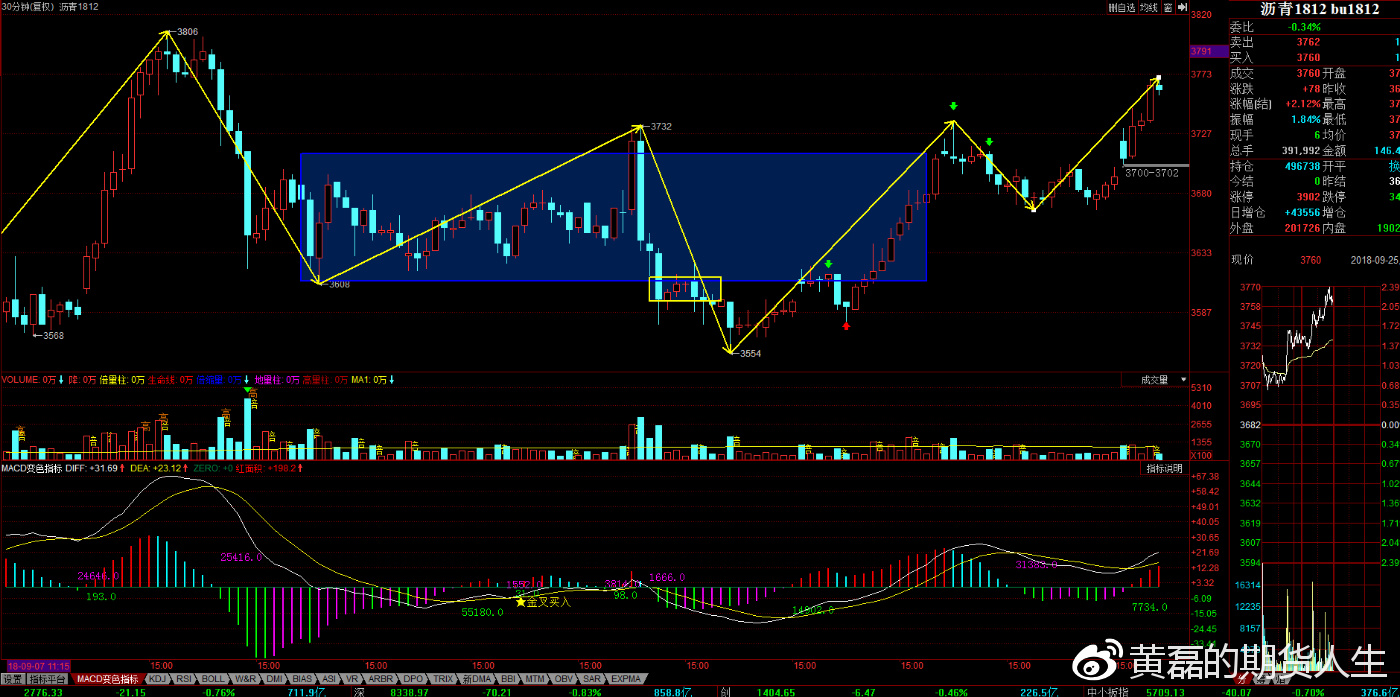Switch to the BIAS indicator tab
1400x697 pixels.
(303, 678)
